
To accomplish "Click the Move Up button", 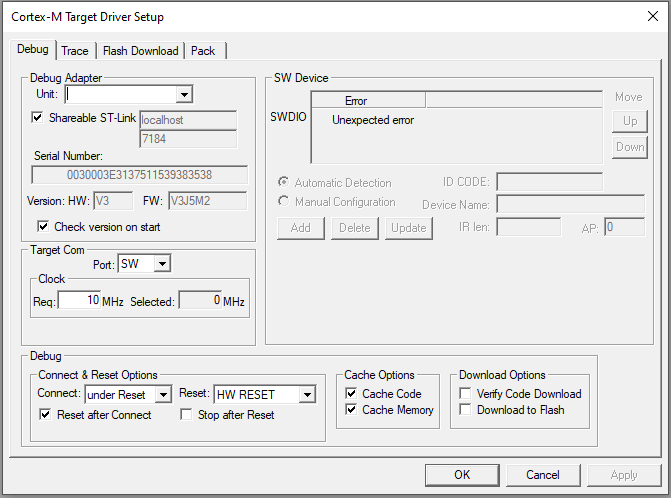I will click(630, 122).
